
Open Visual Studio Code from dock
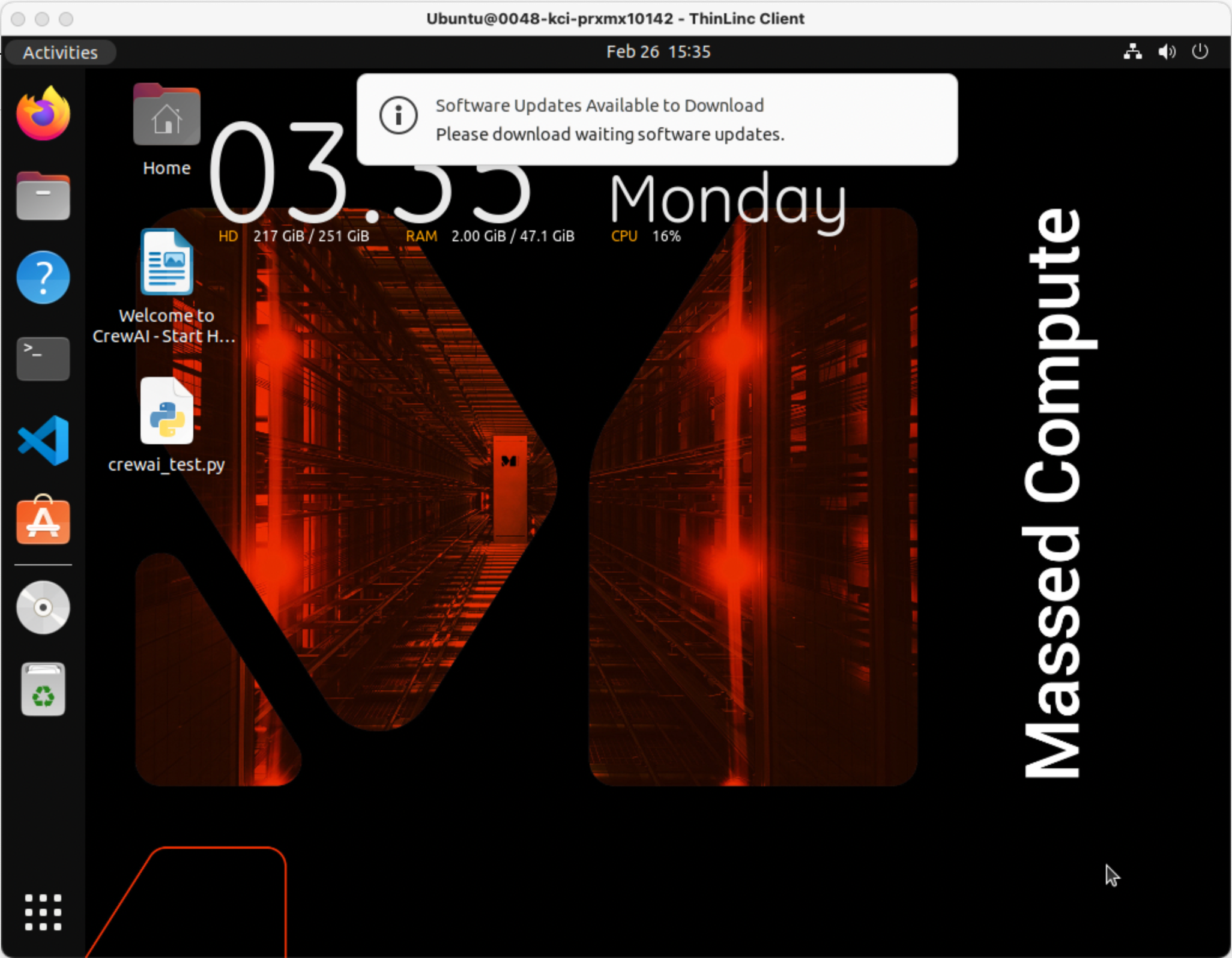point(43,441)
